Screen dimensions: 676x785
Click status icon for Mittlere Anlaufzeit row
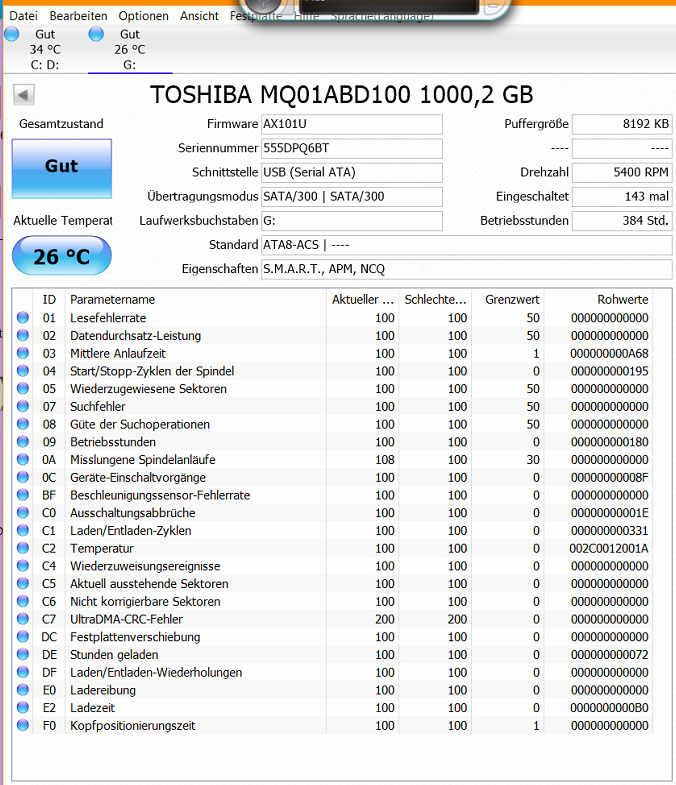[23, 353]
